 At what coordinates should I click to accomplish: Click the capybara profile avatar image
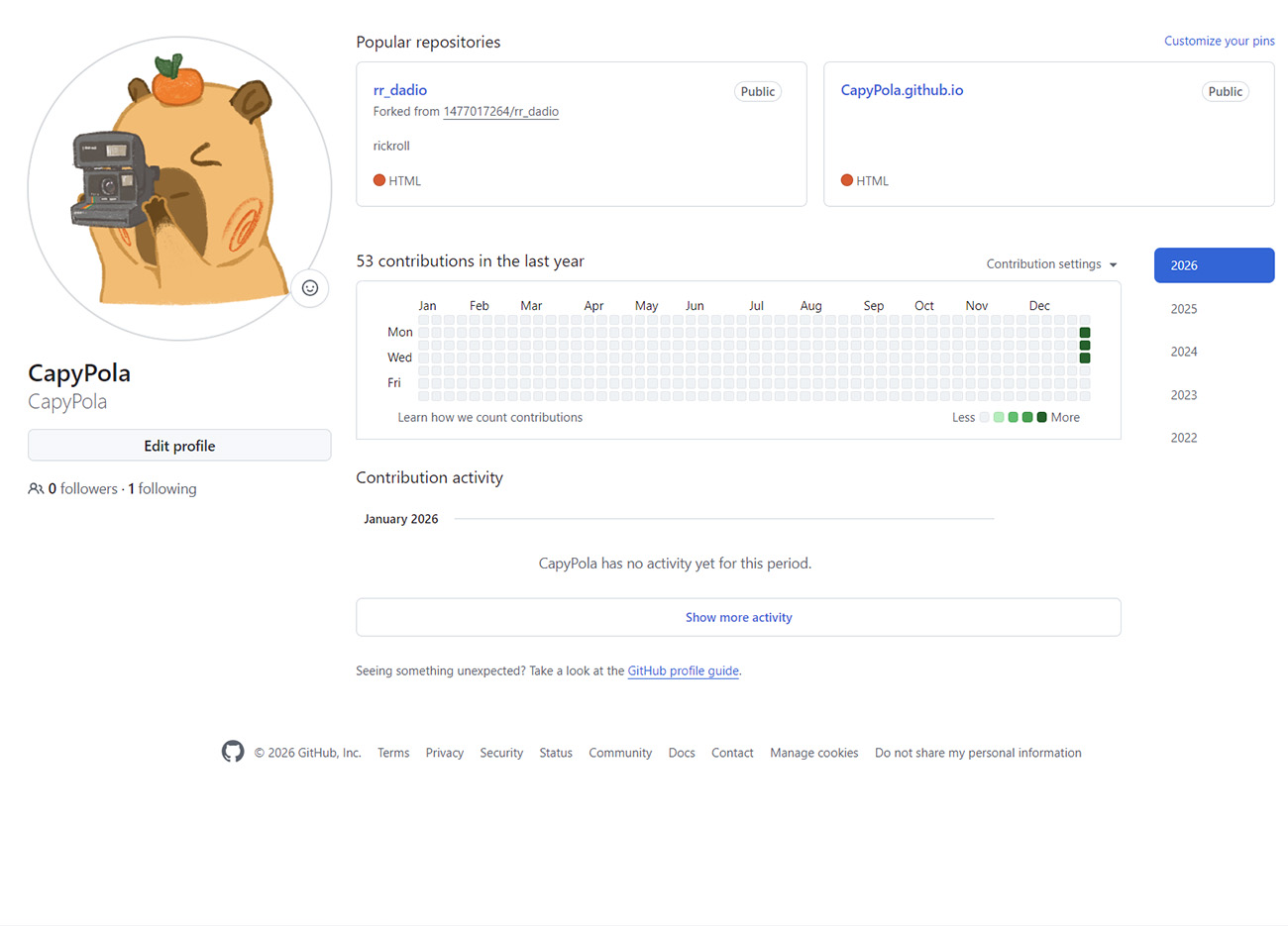point(179,188)
